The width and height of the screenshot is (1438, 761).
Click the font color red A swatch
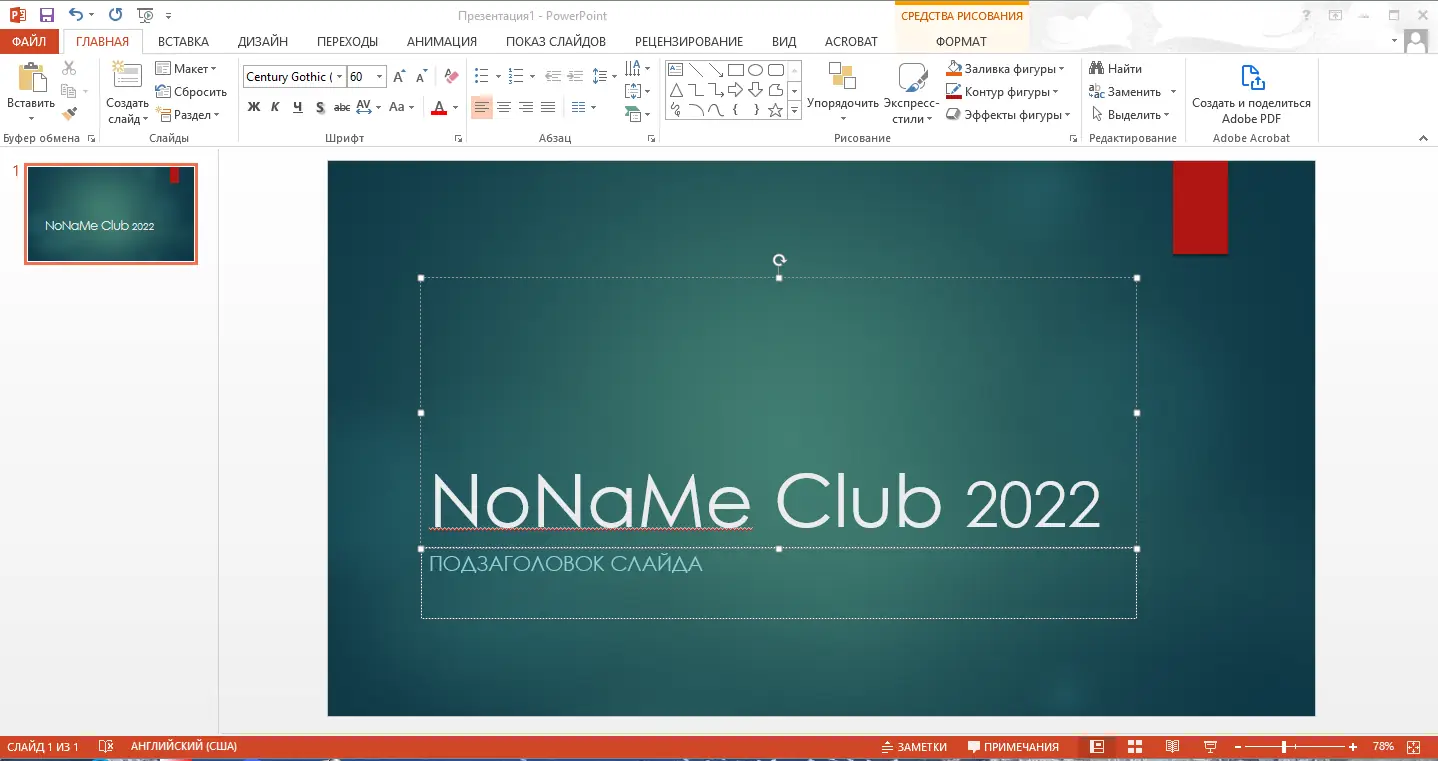point(438,107)
